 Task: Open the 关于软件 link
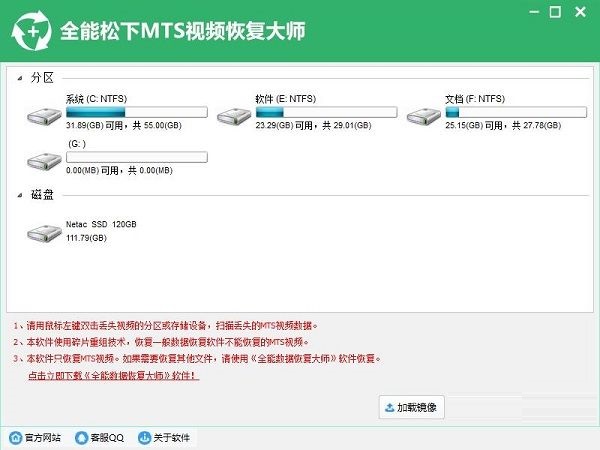[171, 437]
